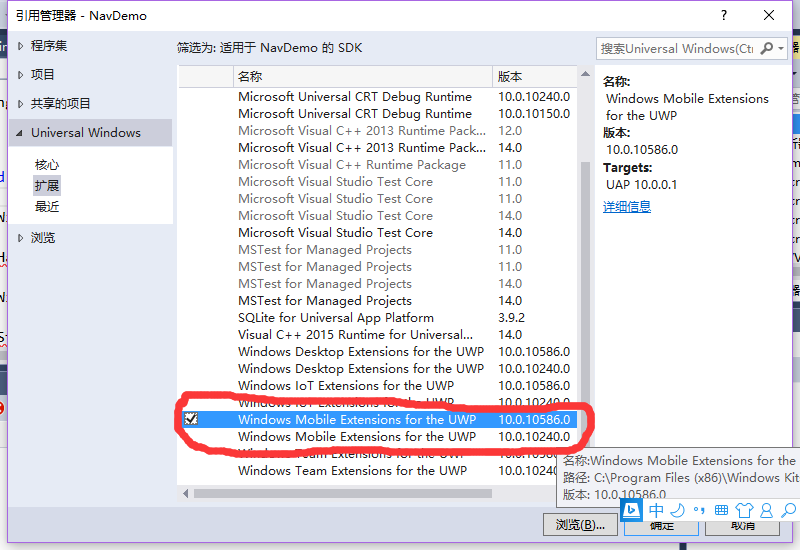The image size is (800, 550).
Task: Select Visual C++ 2015 Runtime for Universal row
Action: (378, 335)
